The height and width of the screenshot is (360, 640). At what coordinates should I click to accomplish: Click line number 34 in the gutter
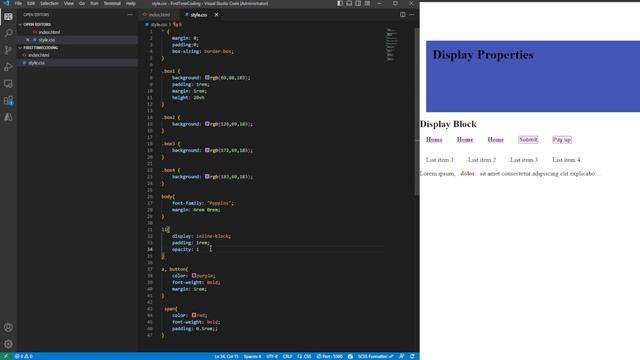pos(150,249)
